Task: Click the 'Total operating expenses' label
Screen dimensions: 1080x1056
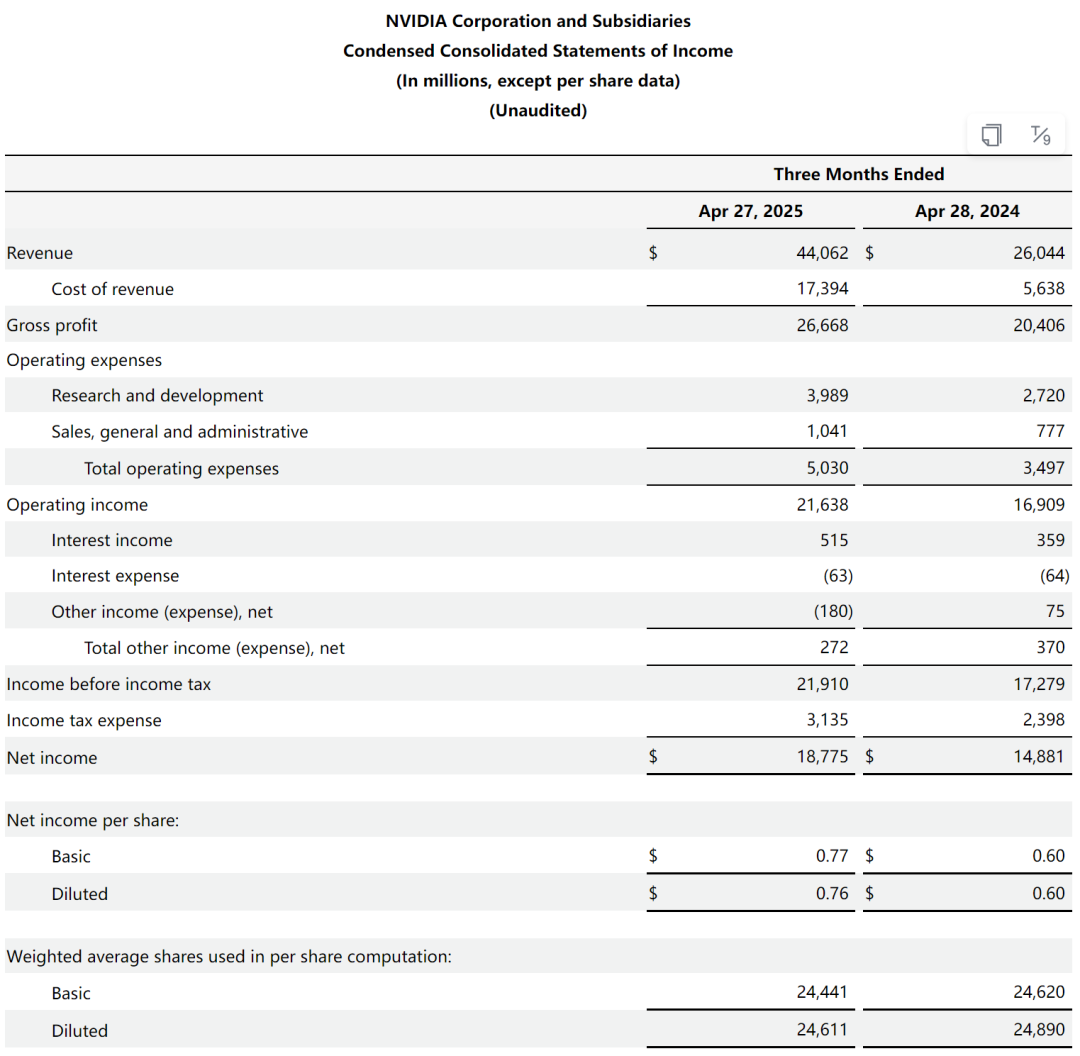Action: click(x=181, y=468)
